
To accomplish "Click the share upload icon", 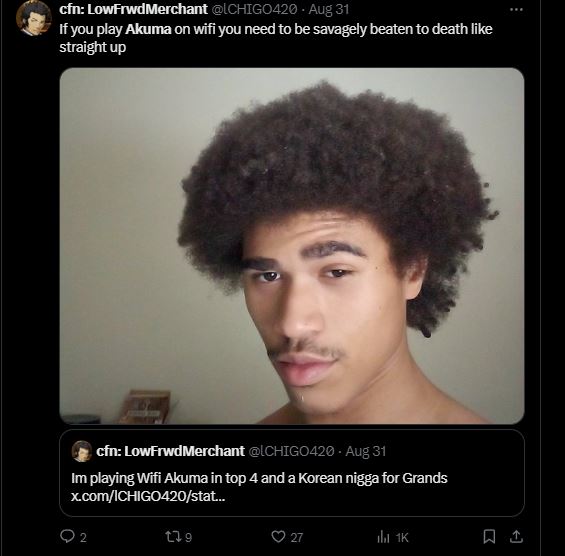I will pyautogui.click(x=516, y=536).
